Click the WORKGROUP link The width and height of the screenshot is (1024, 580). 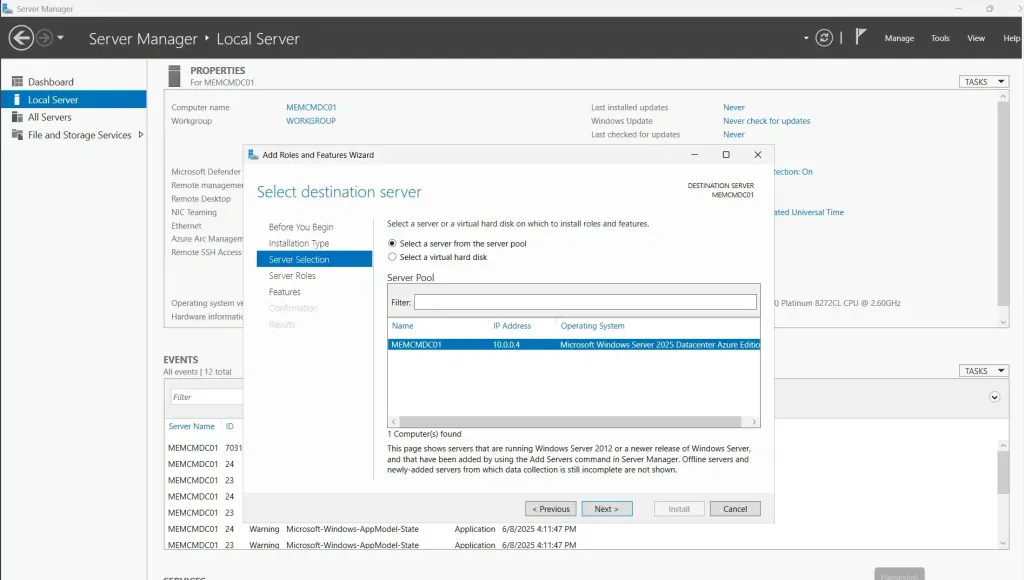[x=311, y=121]
